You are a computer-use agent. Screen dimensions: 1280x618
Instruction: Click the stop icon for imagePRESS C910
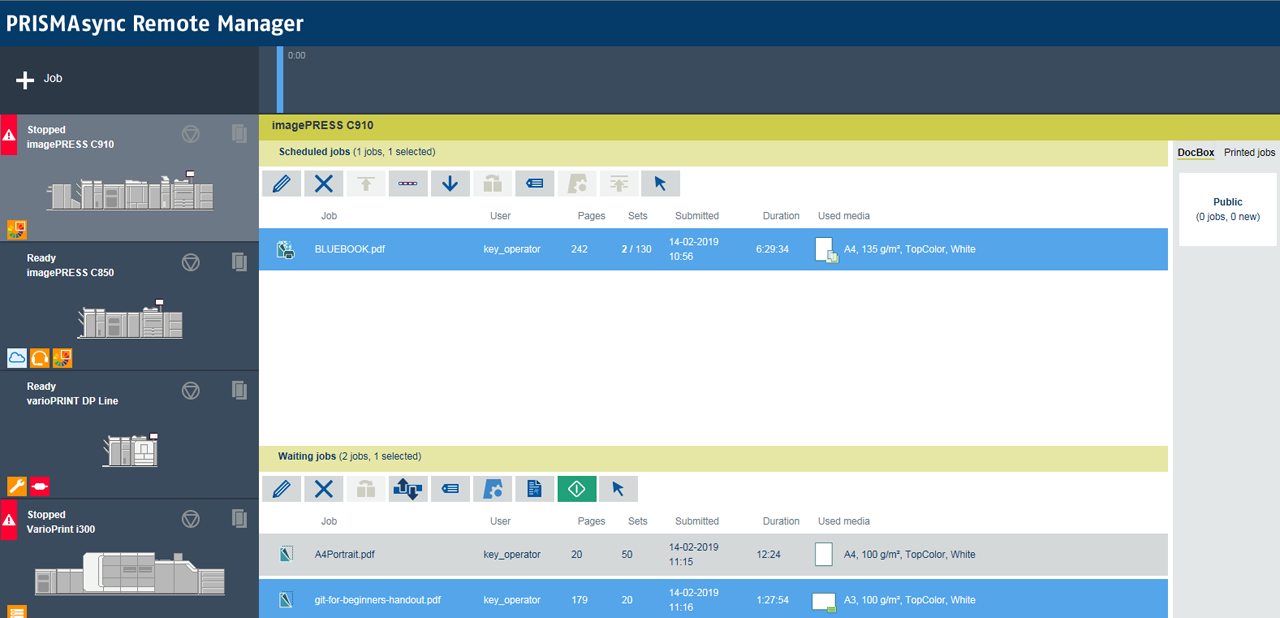(x=191, y=134)
